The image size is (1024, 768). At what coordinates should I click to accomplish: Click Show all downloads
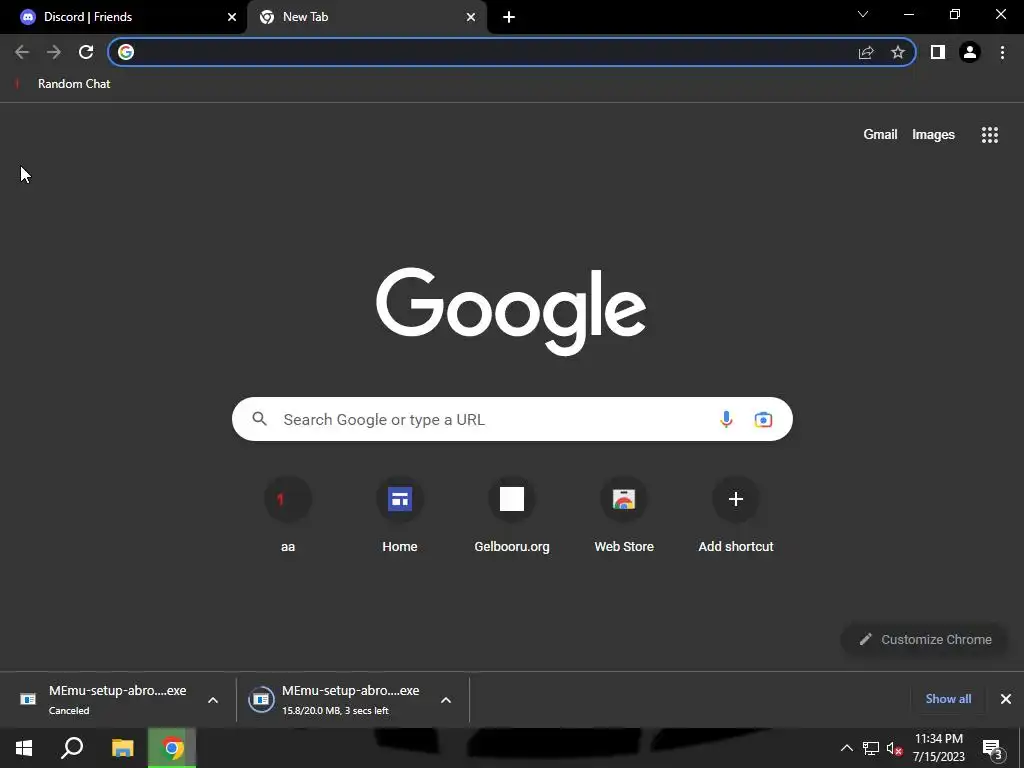948,699
